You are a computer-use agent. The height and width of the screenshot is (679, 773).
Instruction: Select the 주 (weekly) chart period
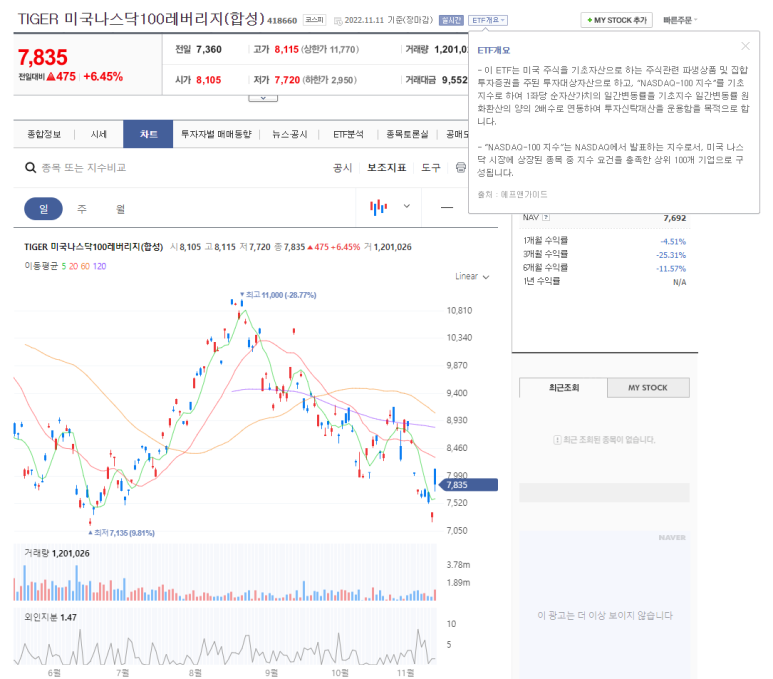point(82,209)
